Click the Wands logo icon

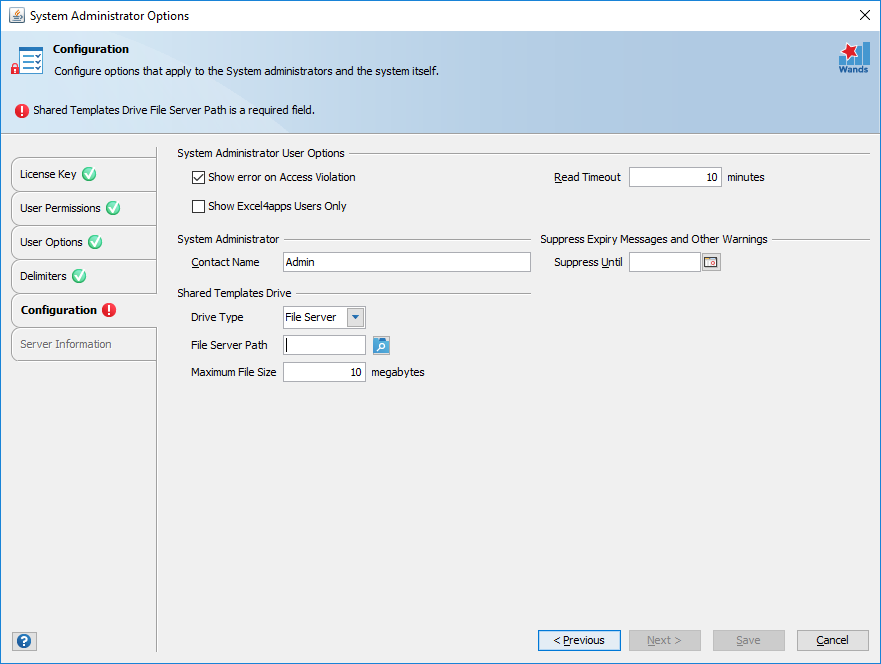854,58
